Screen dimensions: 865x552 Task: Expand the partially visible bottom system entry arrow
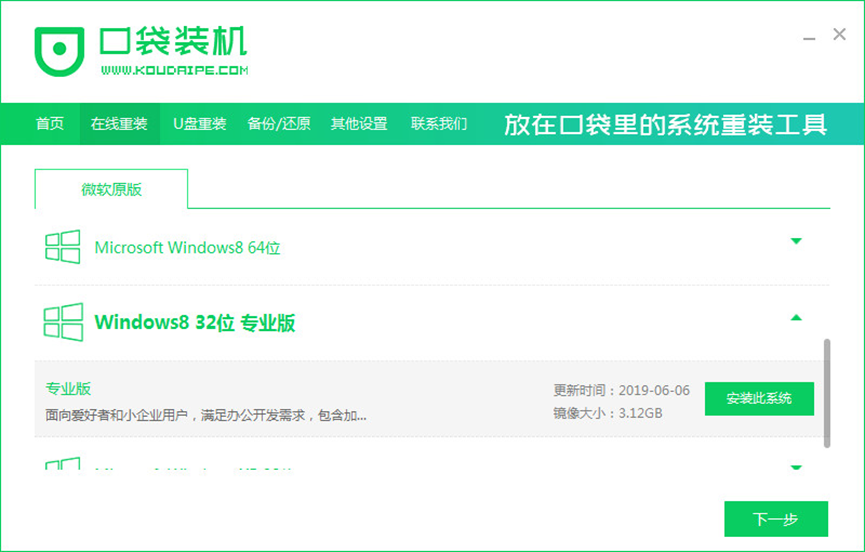(795, 467)
